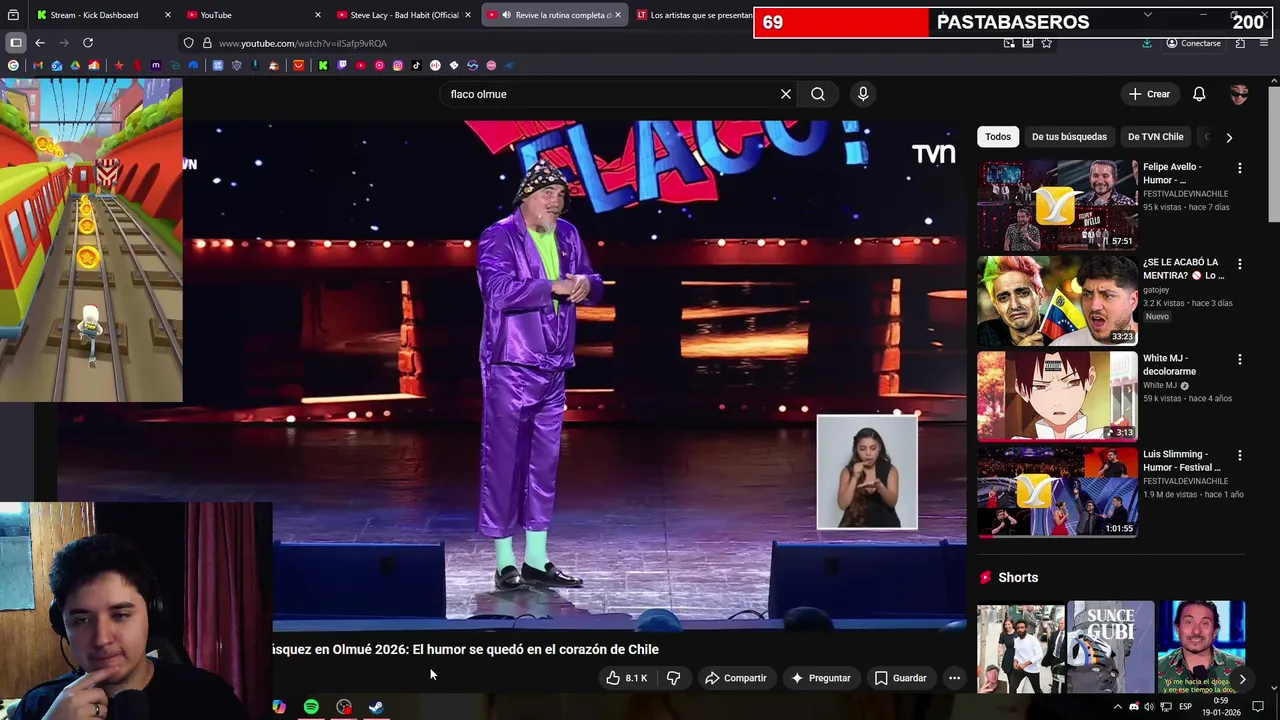Open the Firefox sidebar toggle button
1280x720 pixels.
pyautogui.click(x=15, y=43)
